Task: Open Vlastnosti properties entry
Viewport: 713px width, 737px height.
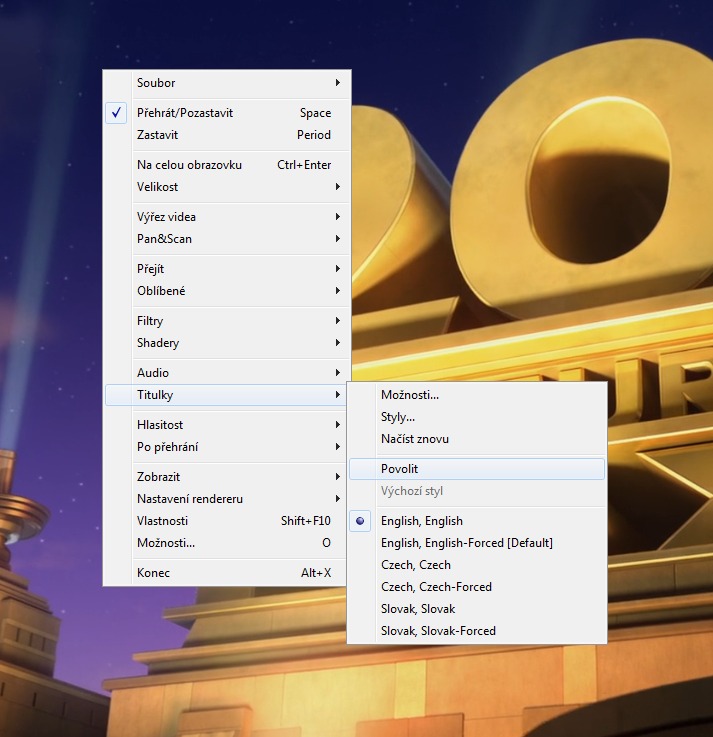Action: coord(226,521)
